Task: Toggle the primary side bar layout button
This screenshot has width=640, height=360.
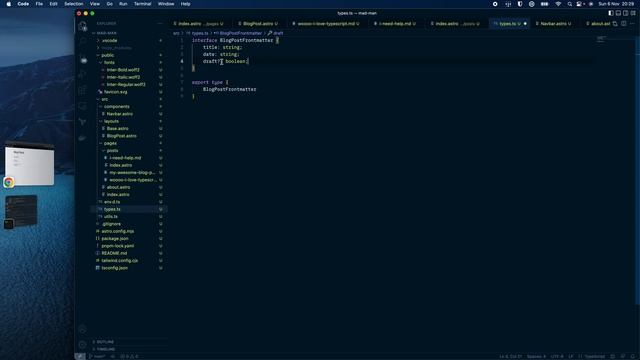Action: [x=611, y=13]
